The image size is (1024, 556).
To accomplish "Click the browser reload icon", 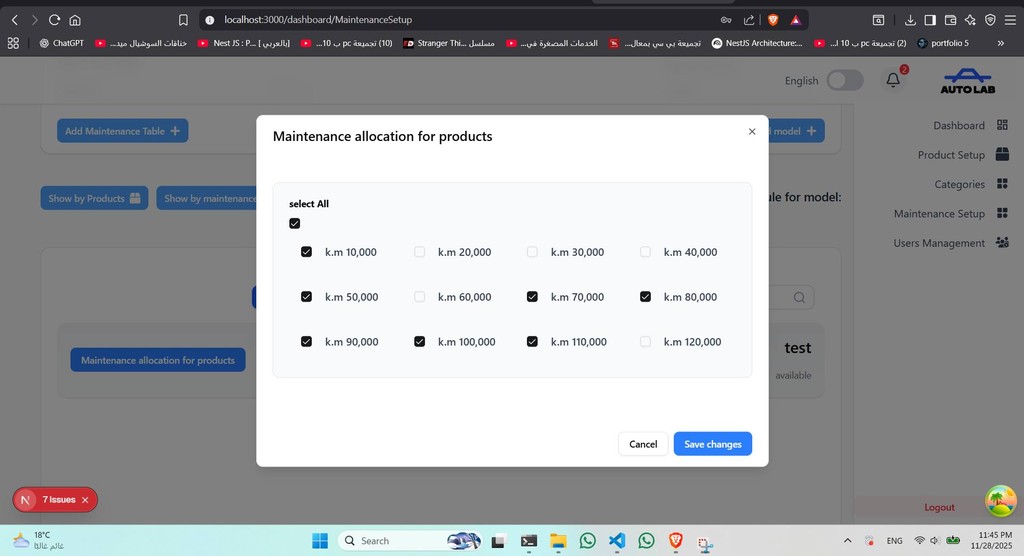I will point(54,20).
